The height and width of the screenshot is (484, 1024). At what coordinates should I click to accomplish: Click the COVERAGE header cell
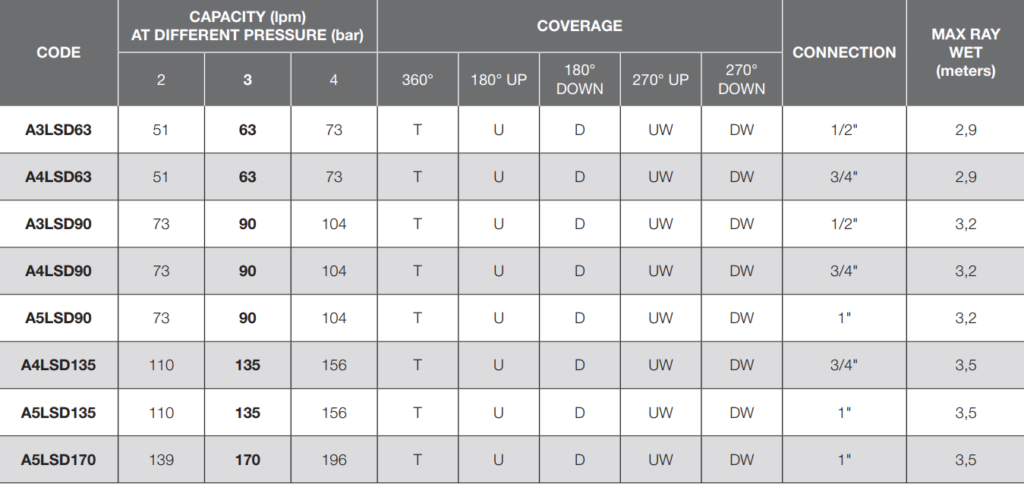[580, 26]
